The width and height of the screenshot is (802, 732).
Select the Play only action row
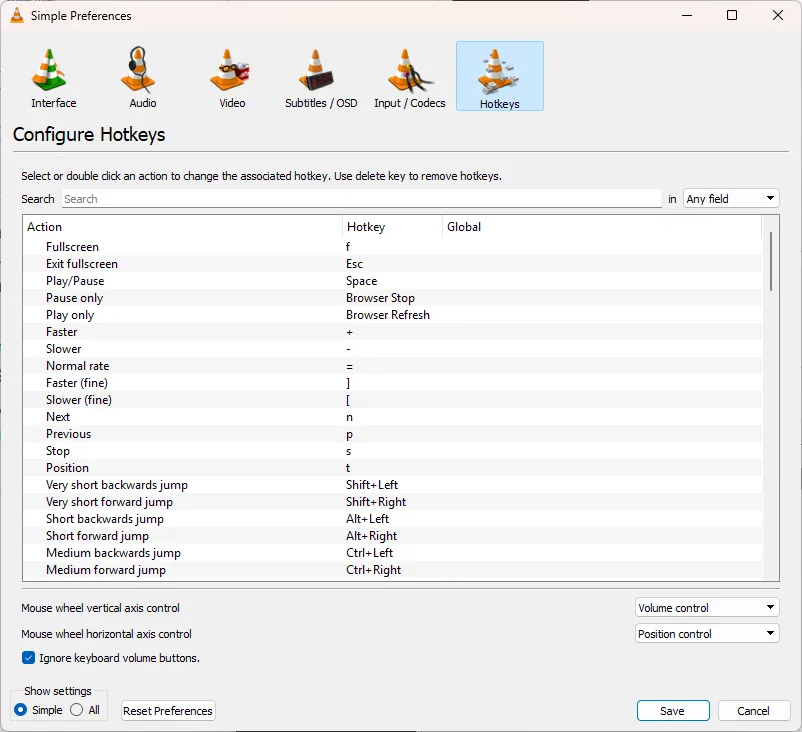point(392,315)
